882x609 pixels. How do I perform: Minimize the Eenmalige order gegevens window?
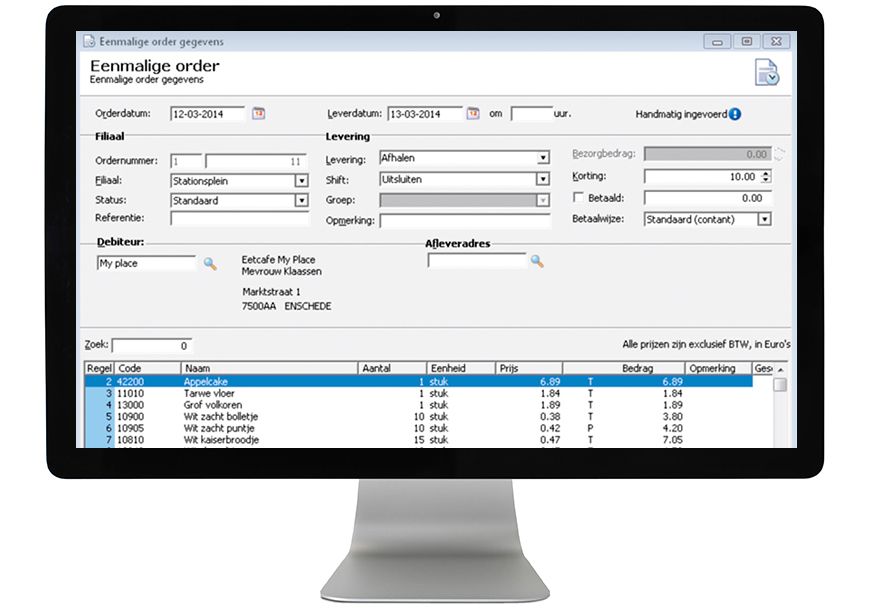717,42
